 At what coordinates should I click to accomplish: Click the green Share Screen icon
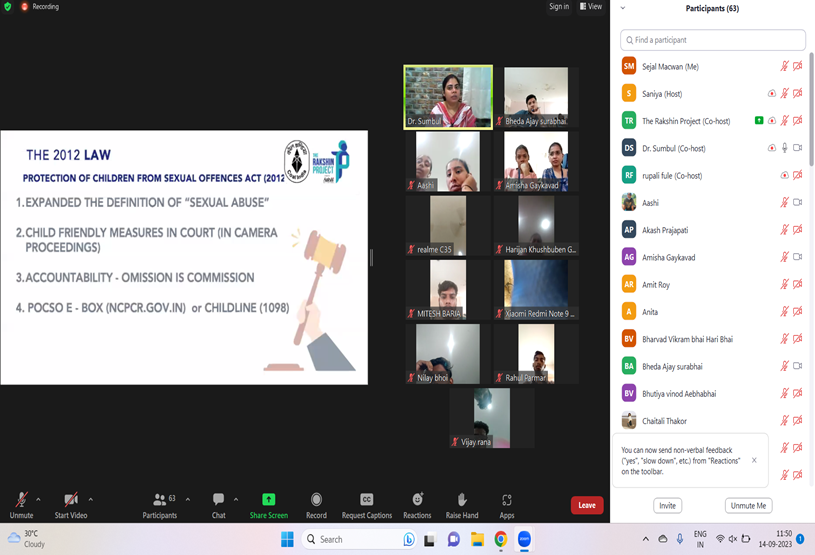coord(269,499)
